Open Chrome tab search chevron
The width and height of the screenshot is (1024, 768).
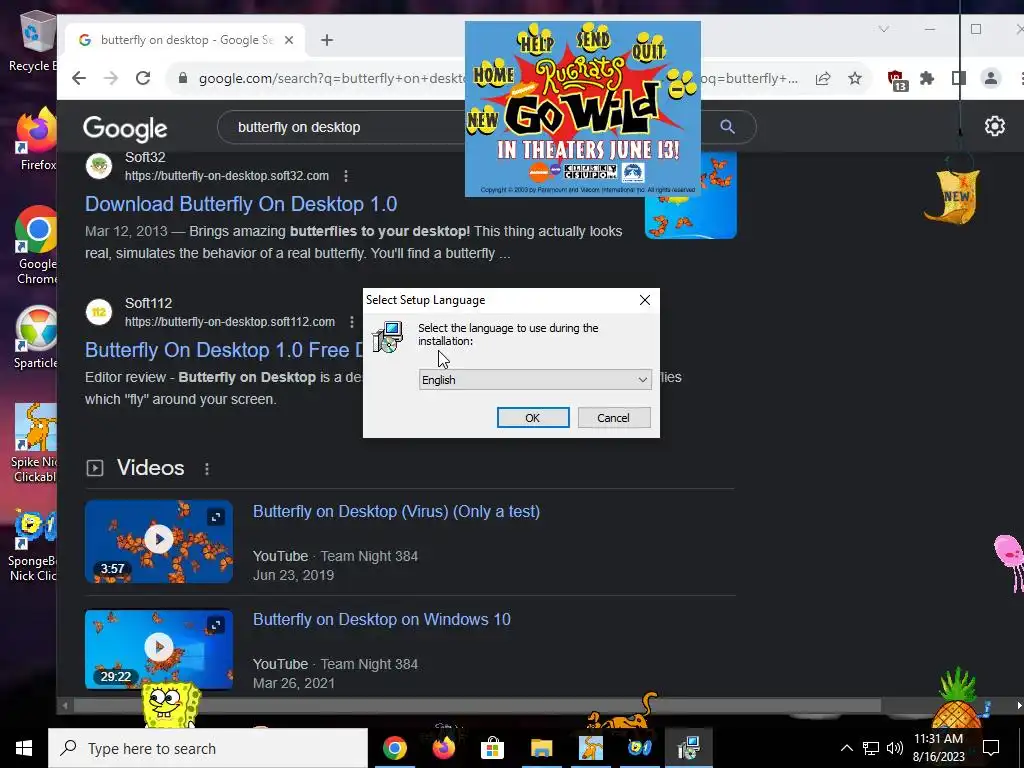click(x=884, y=29)
